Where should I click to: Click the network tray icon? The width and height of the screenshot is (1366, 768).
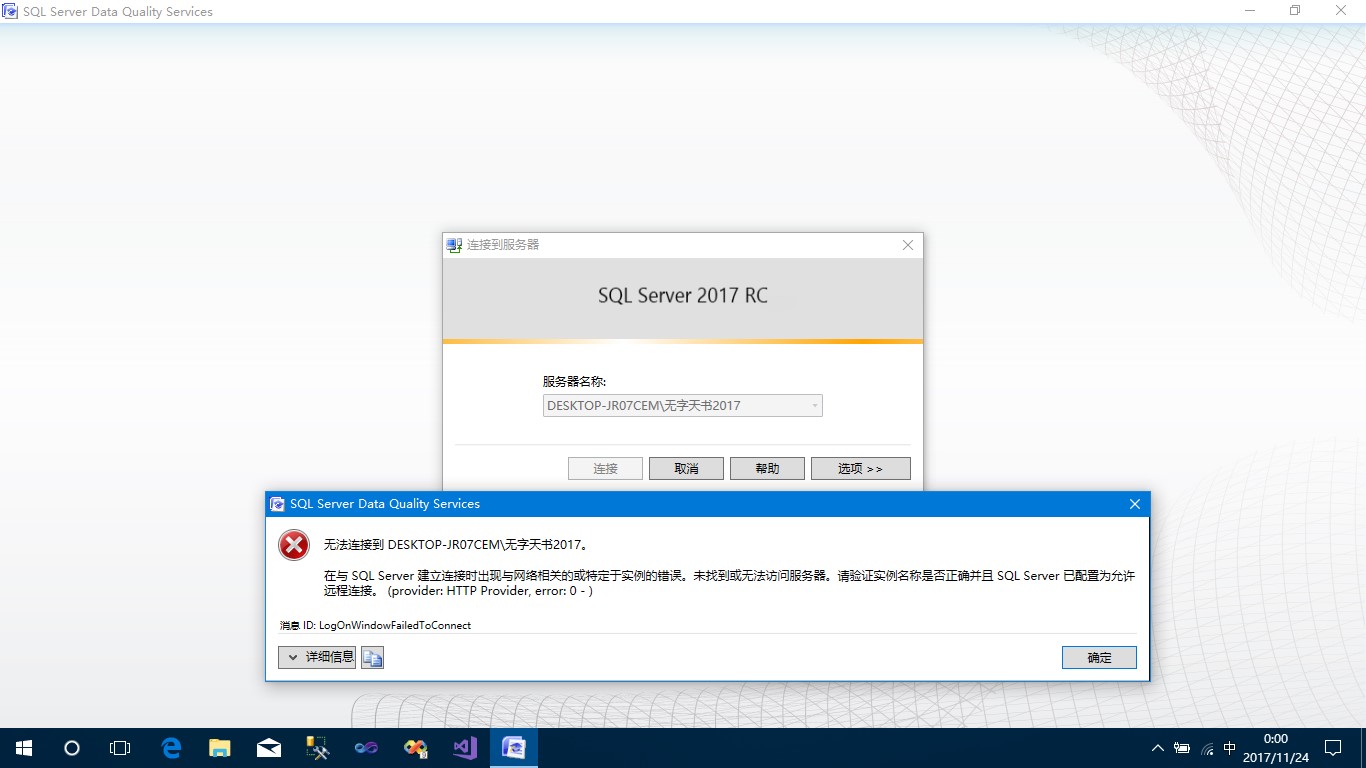tap(1207, 748)
